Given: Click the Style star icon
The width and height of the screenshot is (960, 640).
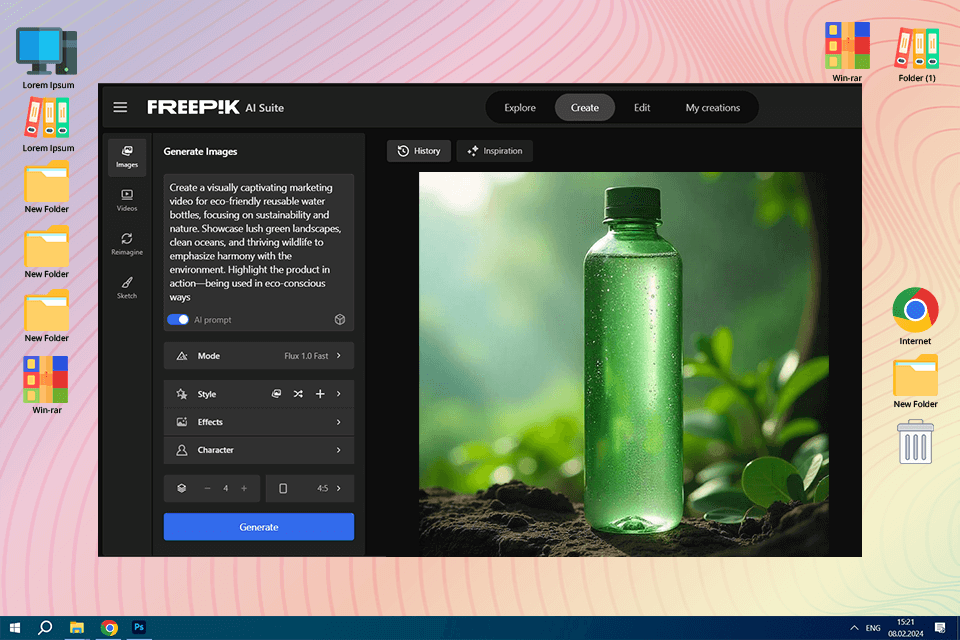Looking at the screenshot, I should point(182,394).
